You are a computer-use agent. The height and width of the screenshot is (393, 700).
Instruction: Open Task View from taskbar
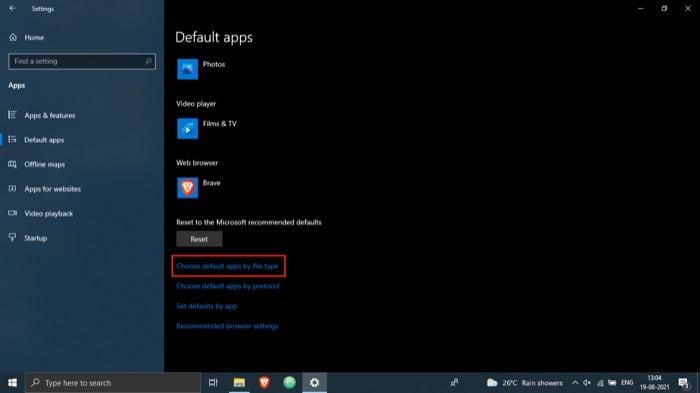click(x=213, y=383)
